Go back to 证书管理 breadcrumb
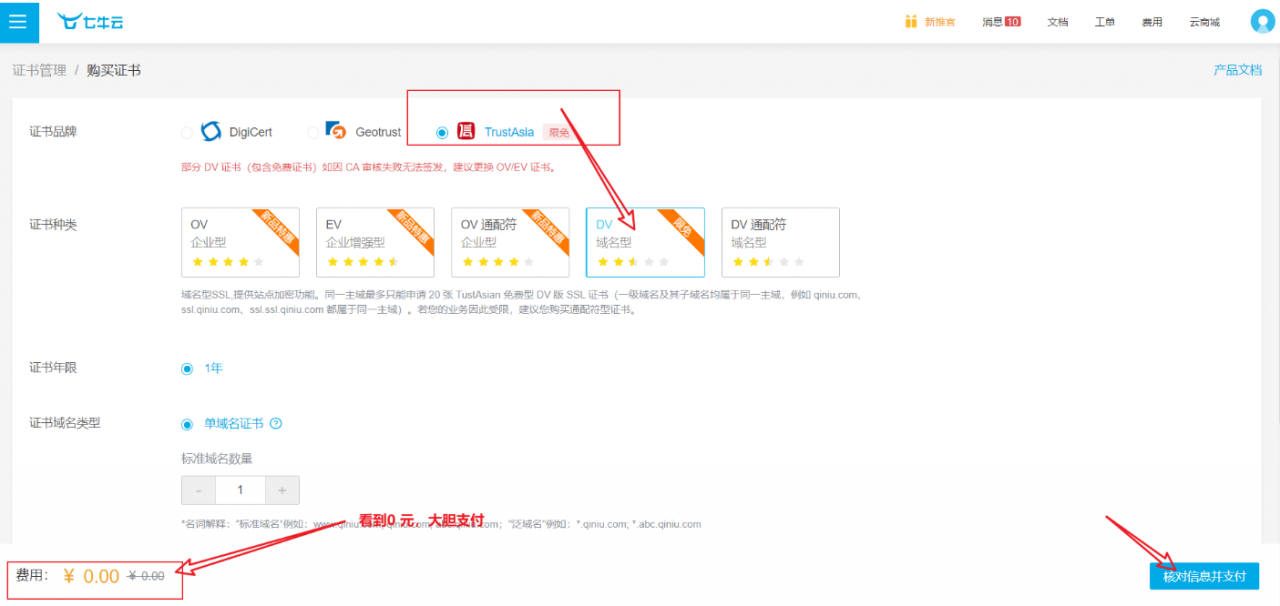Image resolution: width=1280 pixels, height=606 pixels. point(39,70)
